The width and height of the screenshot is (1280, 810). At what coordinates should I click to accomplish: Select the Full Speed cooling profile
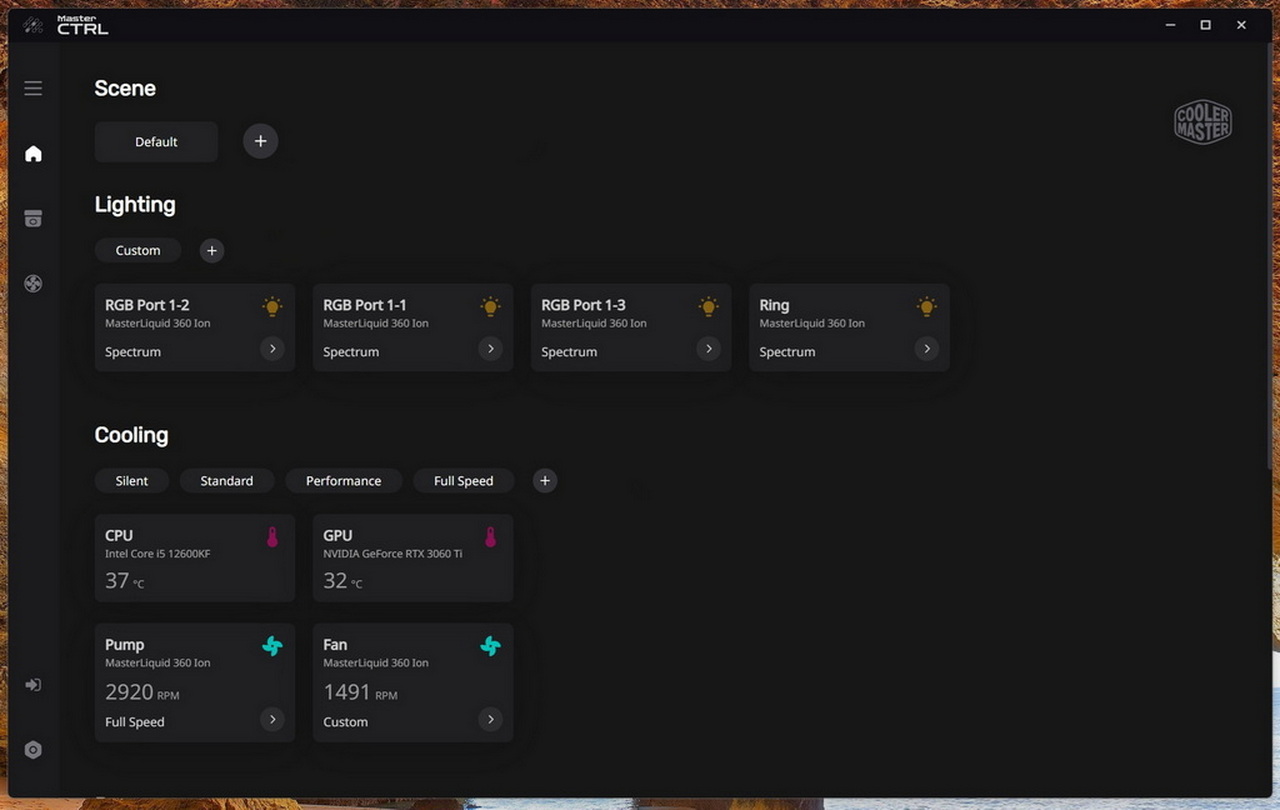point(464,481)
